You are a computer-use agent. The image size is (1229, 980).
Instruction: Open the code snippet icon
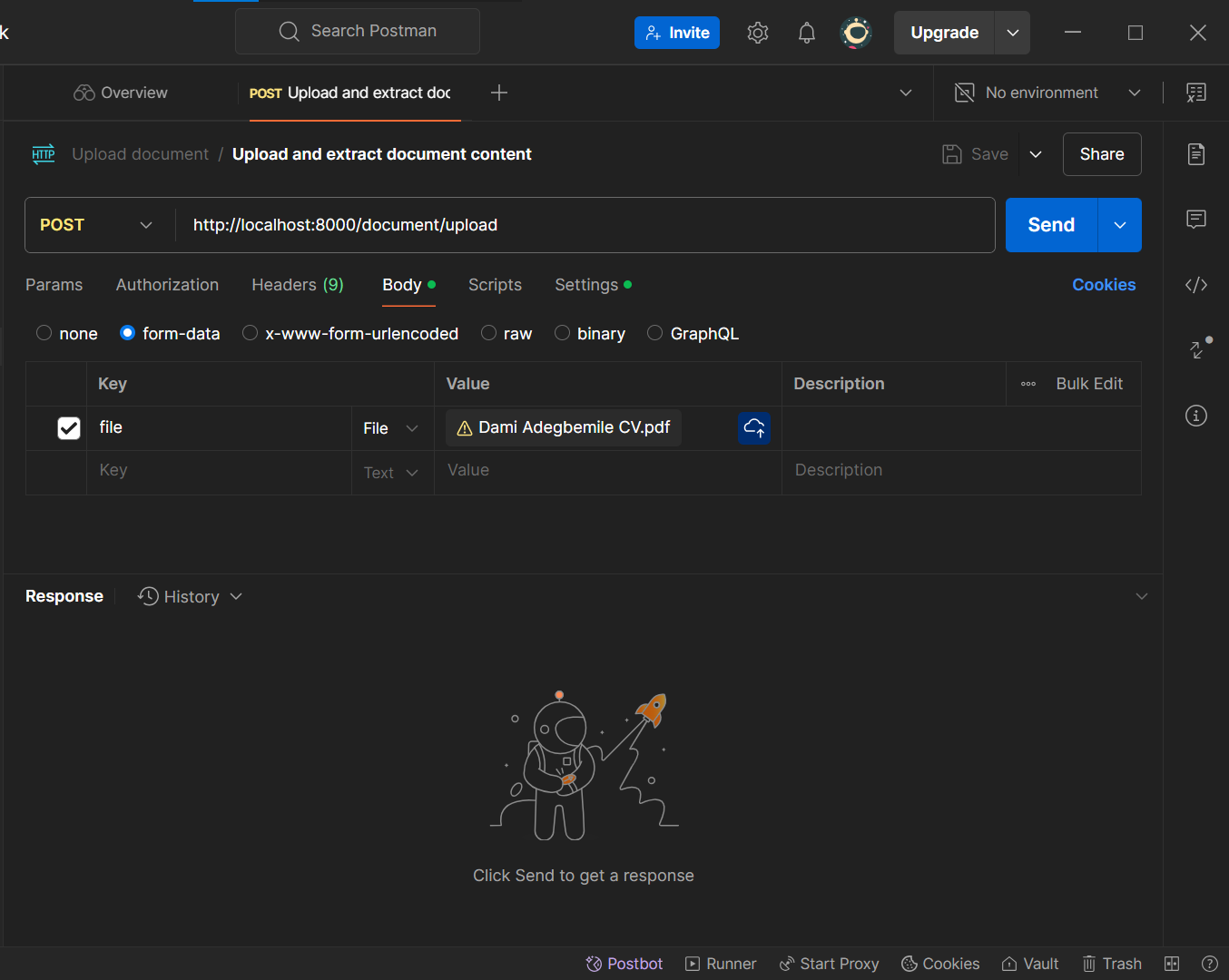[1196, 285]
